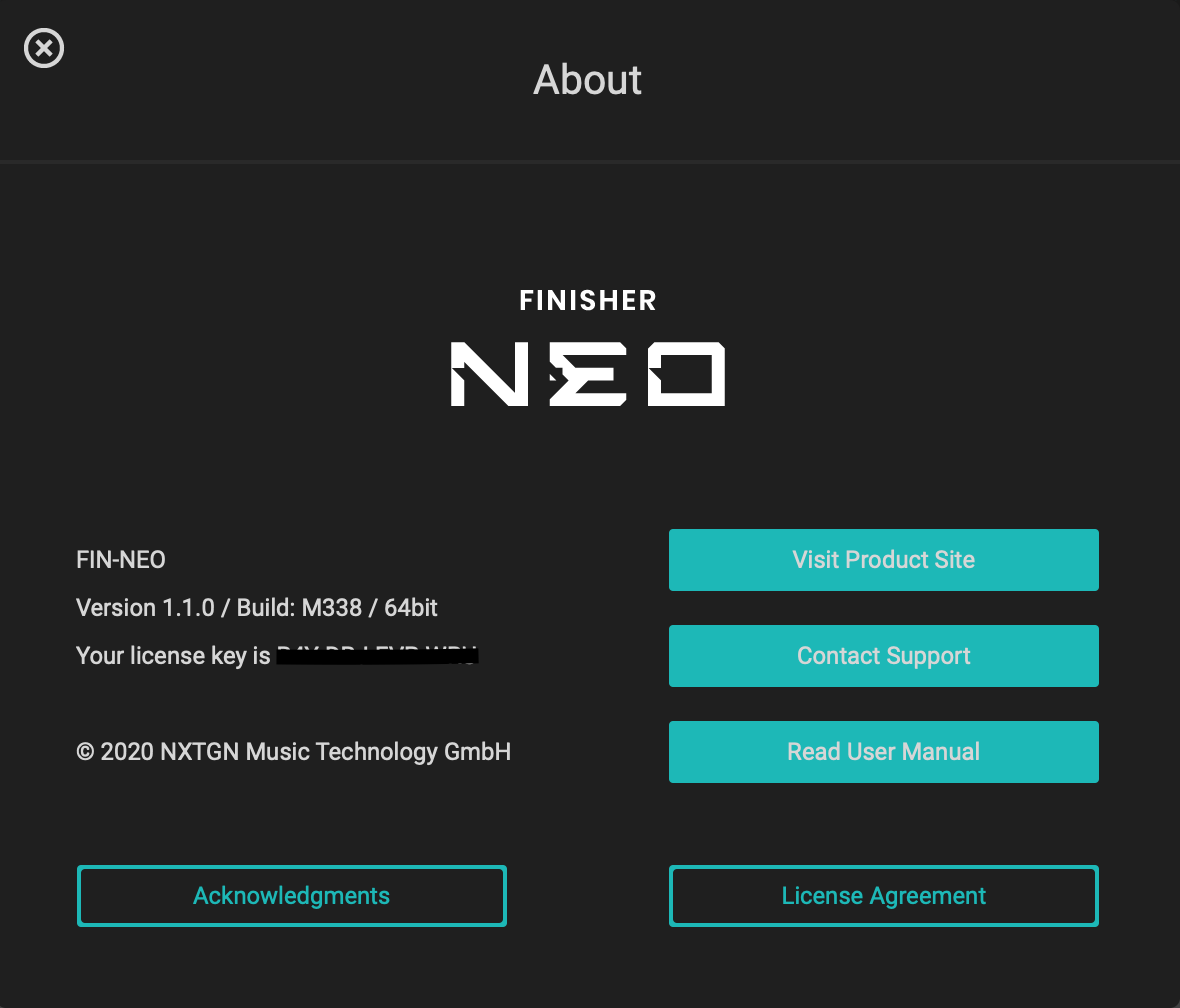View the License Agreement

[883, 896]
